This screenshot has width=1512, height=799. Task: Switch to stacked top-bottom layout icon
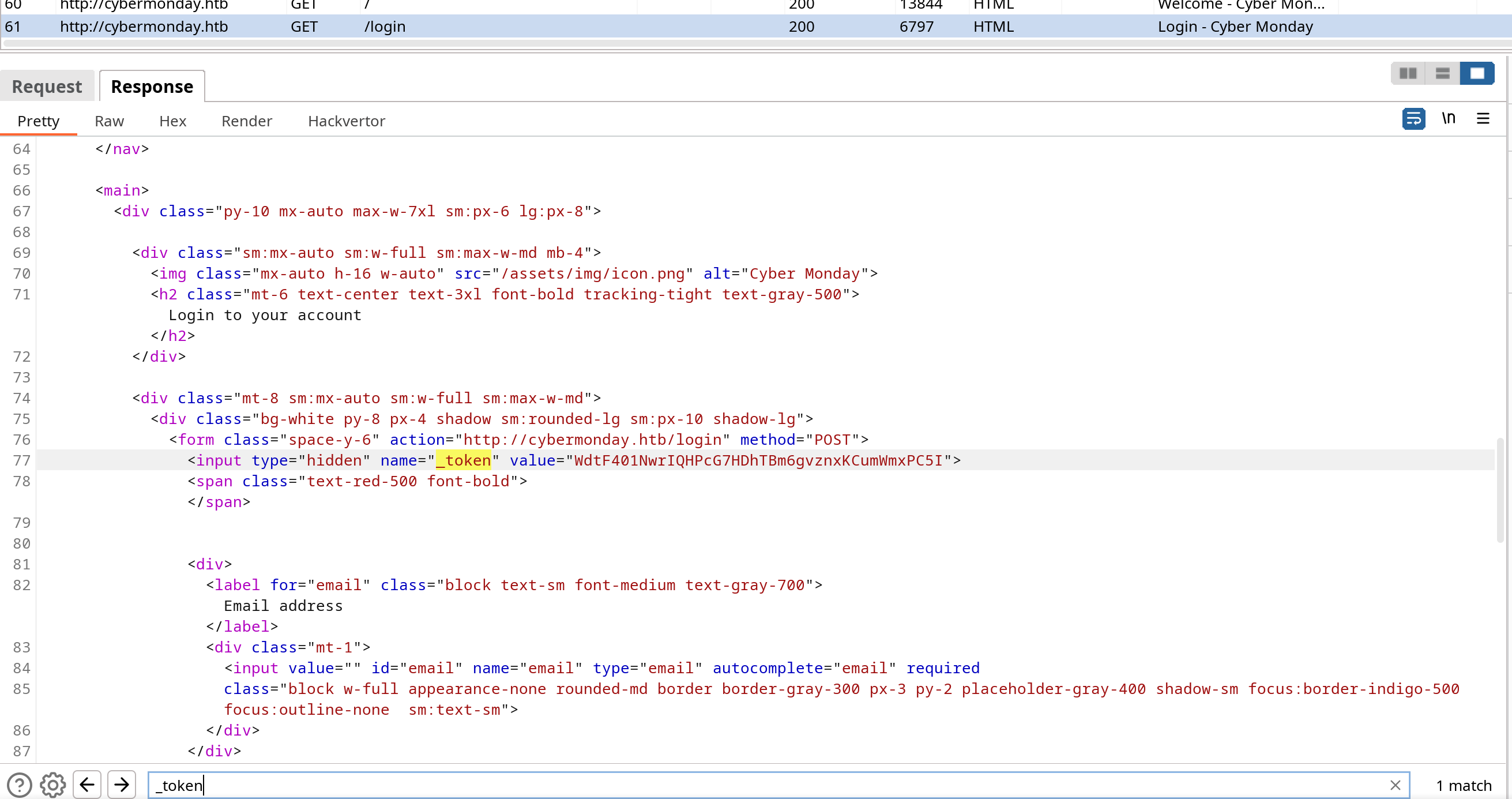(x=1442, y=73)
